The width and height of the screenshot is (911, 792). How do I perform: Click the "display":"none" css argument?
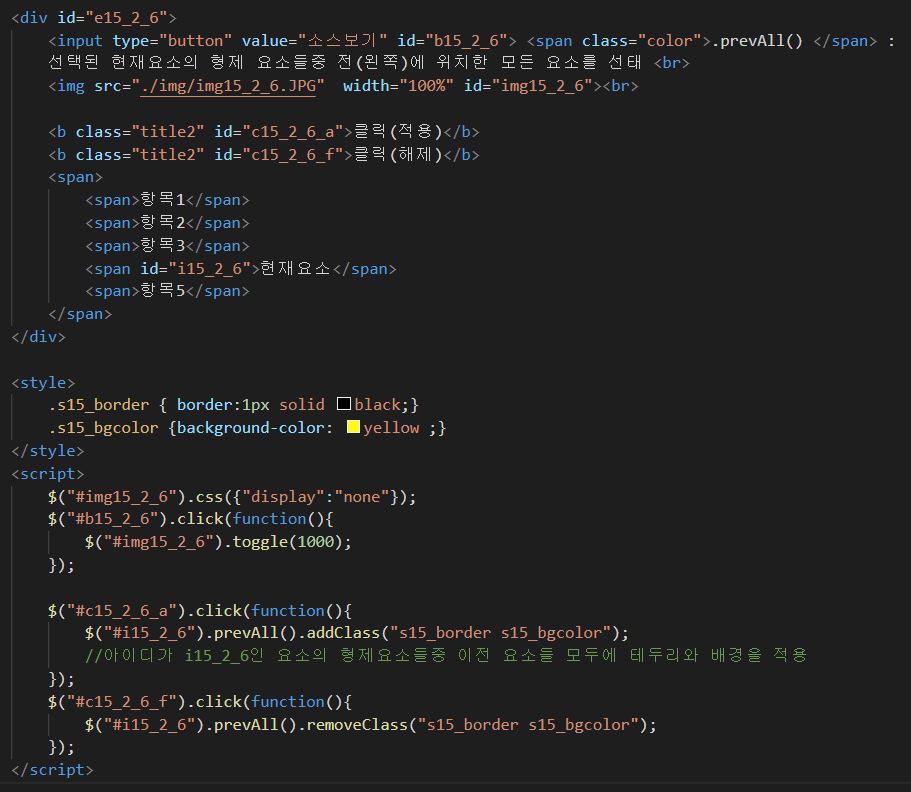pos(316,497)
